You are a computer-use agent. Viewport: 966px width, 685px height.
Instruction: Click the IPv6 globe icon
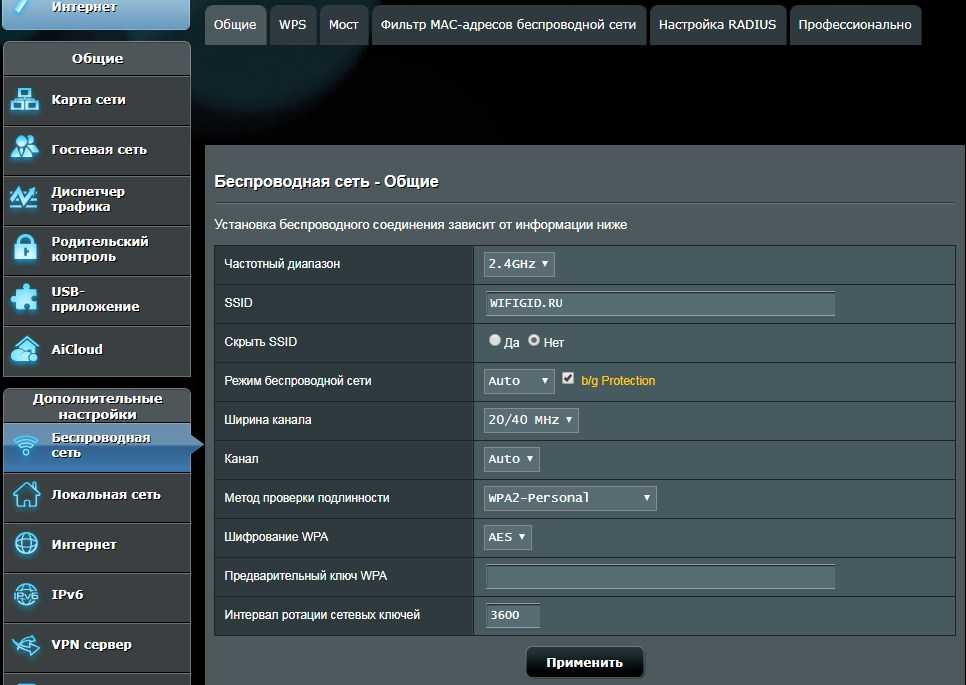(x=26, y=594)
